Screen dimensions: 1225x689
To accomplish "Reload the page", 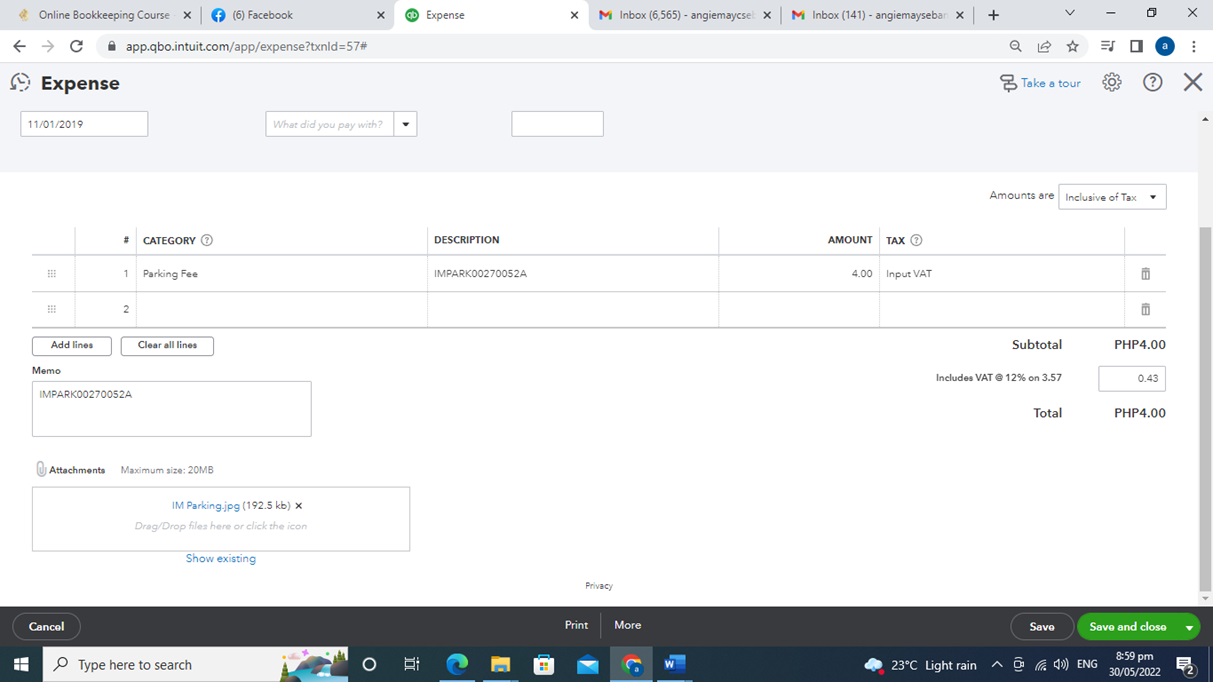I will [77, 46].
